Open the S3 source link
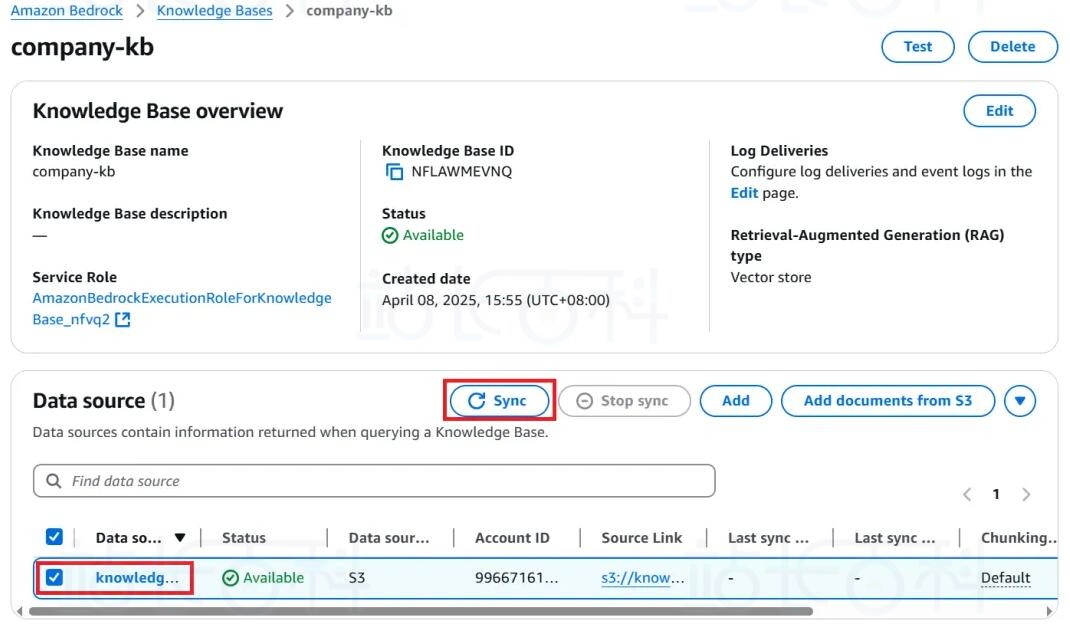 coord(643,578)
